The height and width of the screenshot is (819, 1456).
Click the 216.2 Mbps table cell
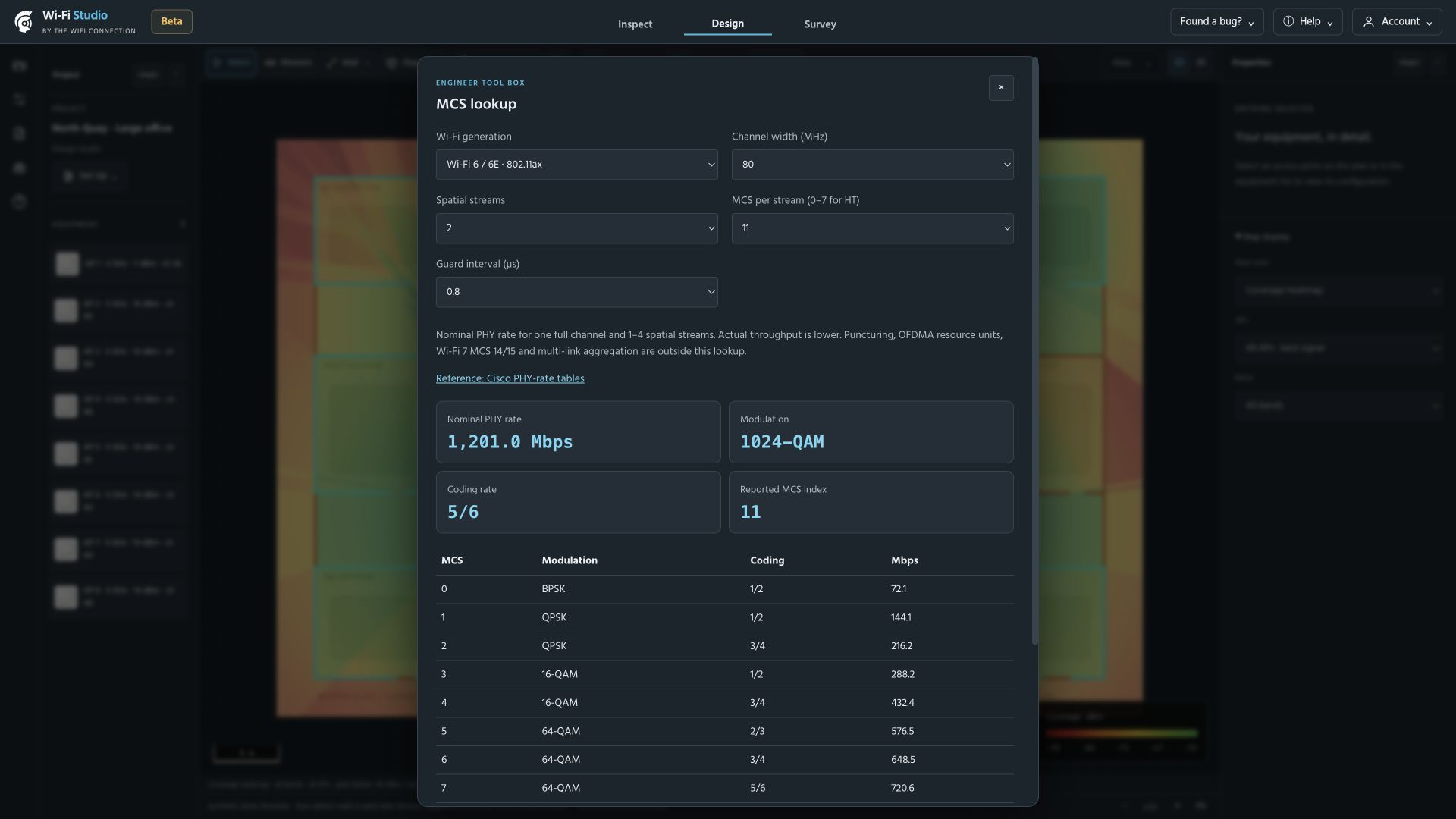click(901, 646)
